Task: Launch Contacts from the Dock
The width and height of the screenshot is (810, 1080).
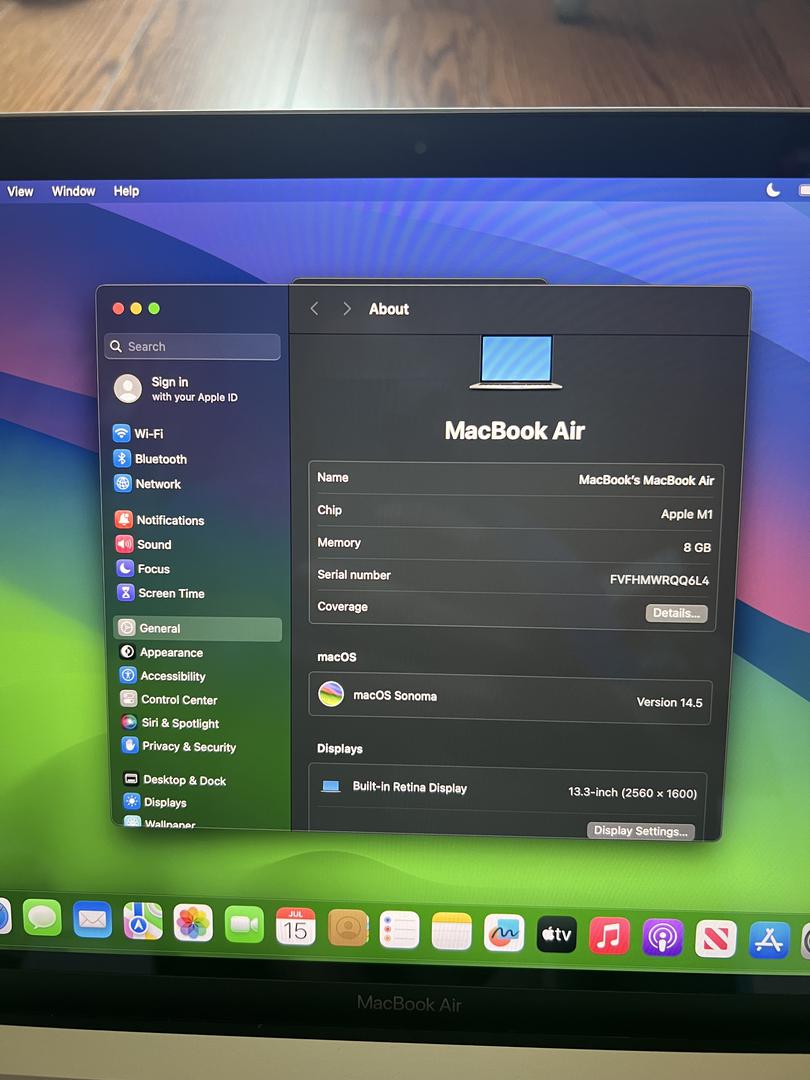Action: [x=348, y=928]
